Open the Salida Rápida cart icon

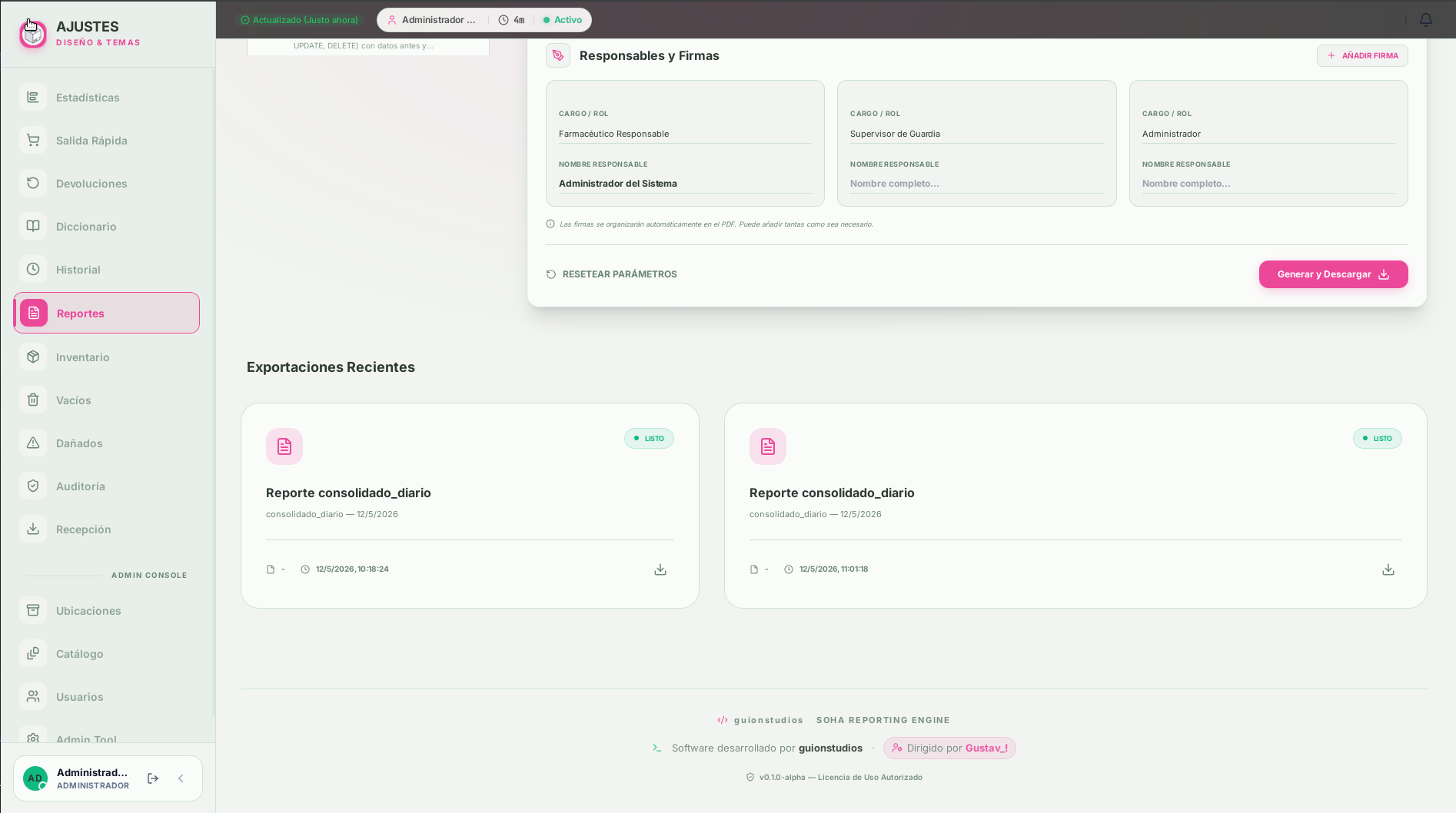tap(33, 141)
